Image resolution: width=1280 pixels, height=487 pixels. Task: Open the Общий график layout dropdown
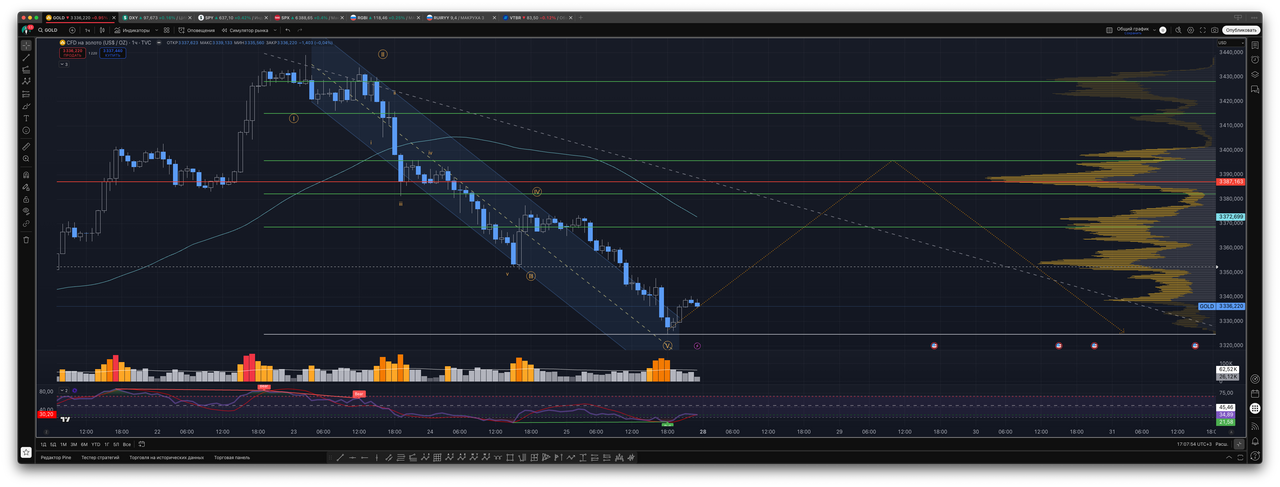click(1136, 30)
